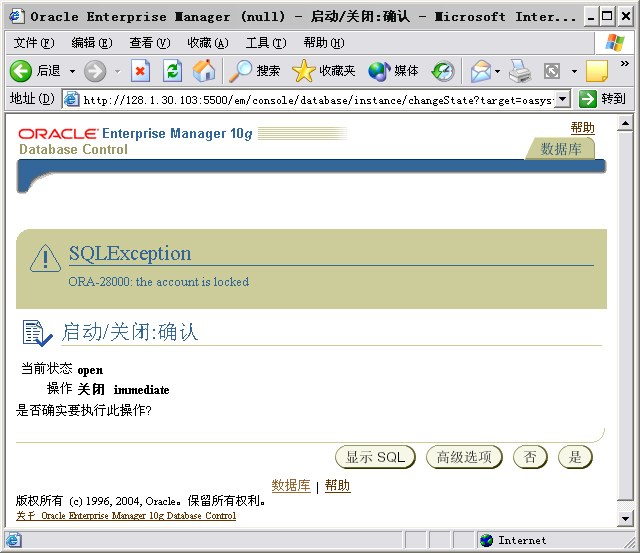Open Search (搜索) magnifier icon
Screen dimensions: 640x553
pyautogui.click(x=240, y=71)
